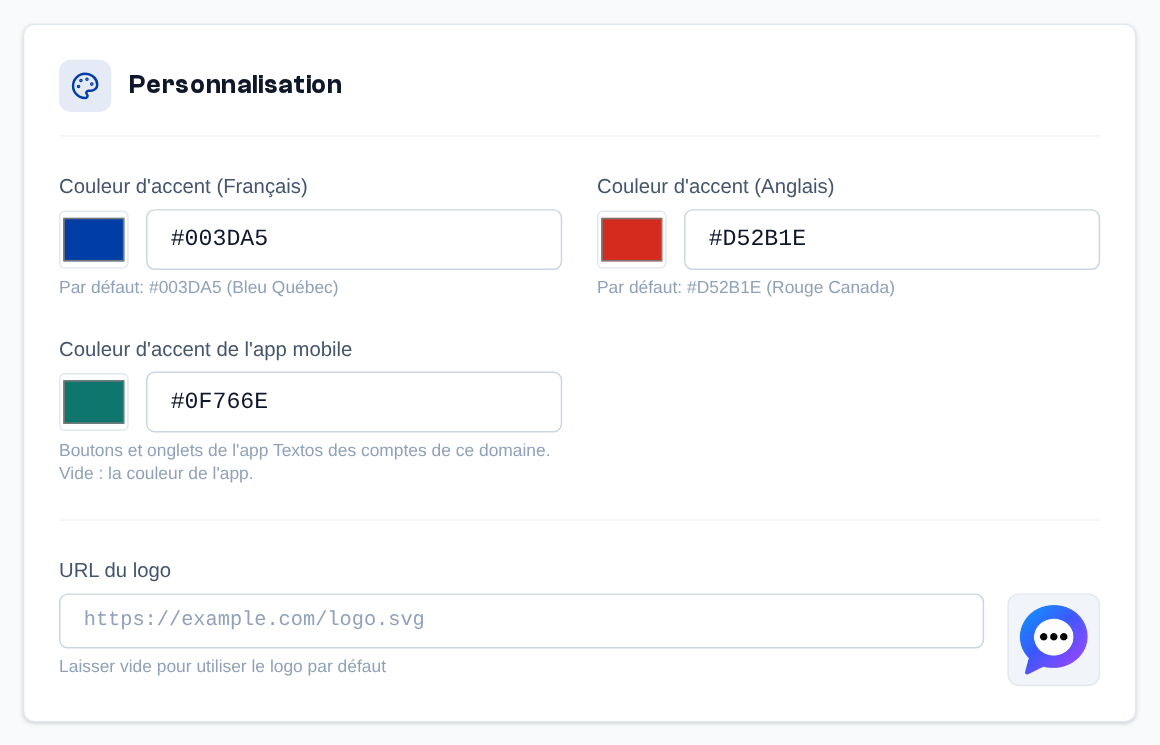Click the Personnalisation section heading

(x=235, y=85)
